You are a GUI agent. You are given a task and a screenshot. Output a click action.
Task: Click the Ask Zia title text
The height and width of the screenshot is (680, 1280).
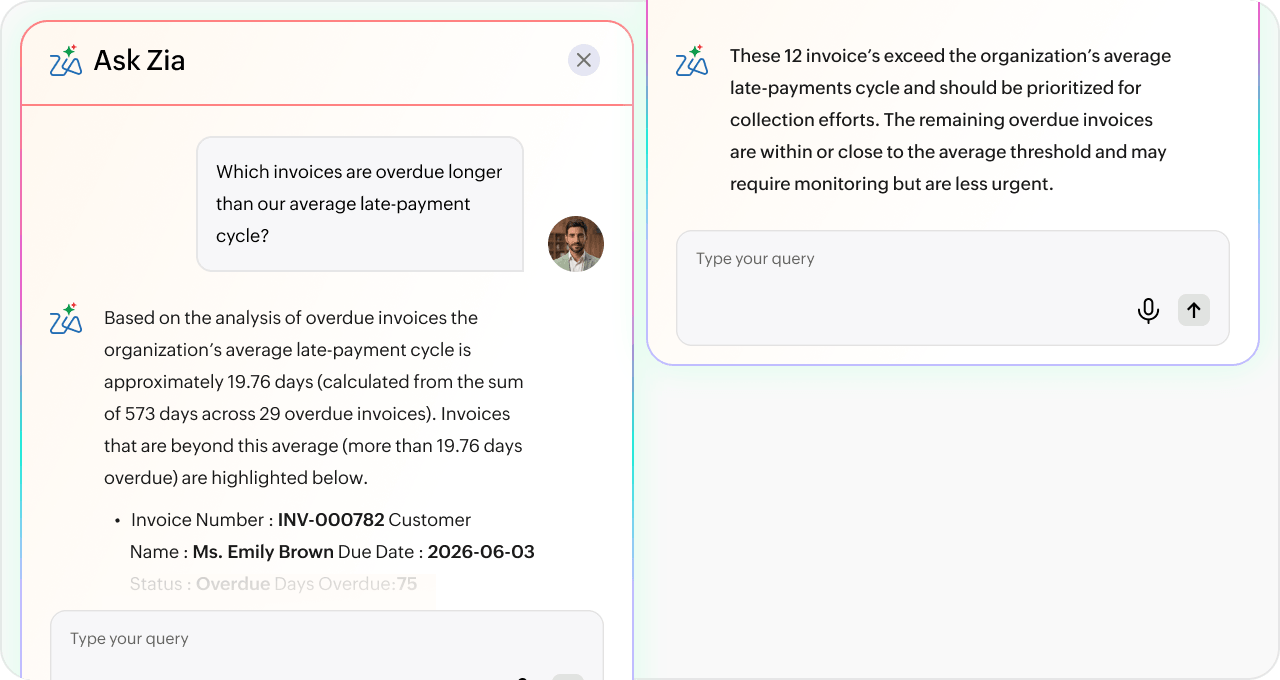[139, 61]
